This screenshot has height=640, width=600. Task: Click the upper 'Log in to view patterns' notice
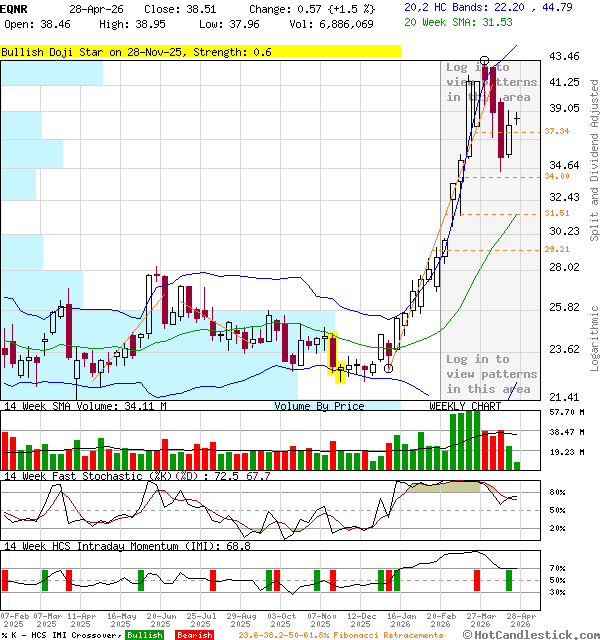pos(491,82)
